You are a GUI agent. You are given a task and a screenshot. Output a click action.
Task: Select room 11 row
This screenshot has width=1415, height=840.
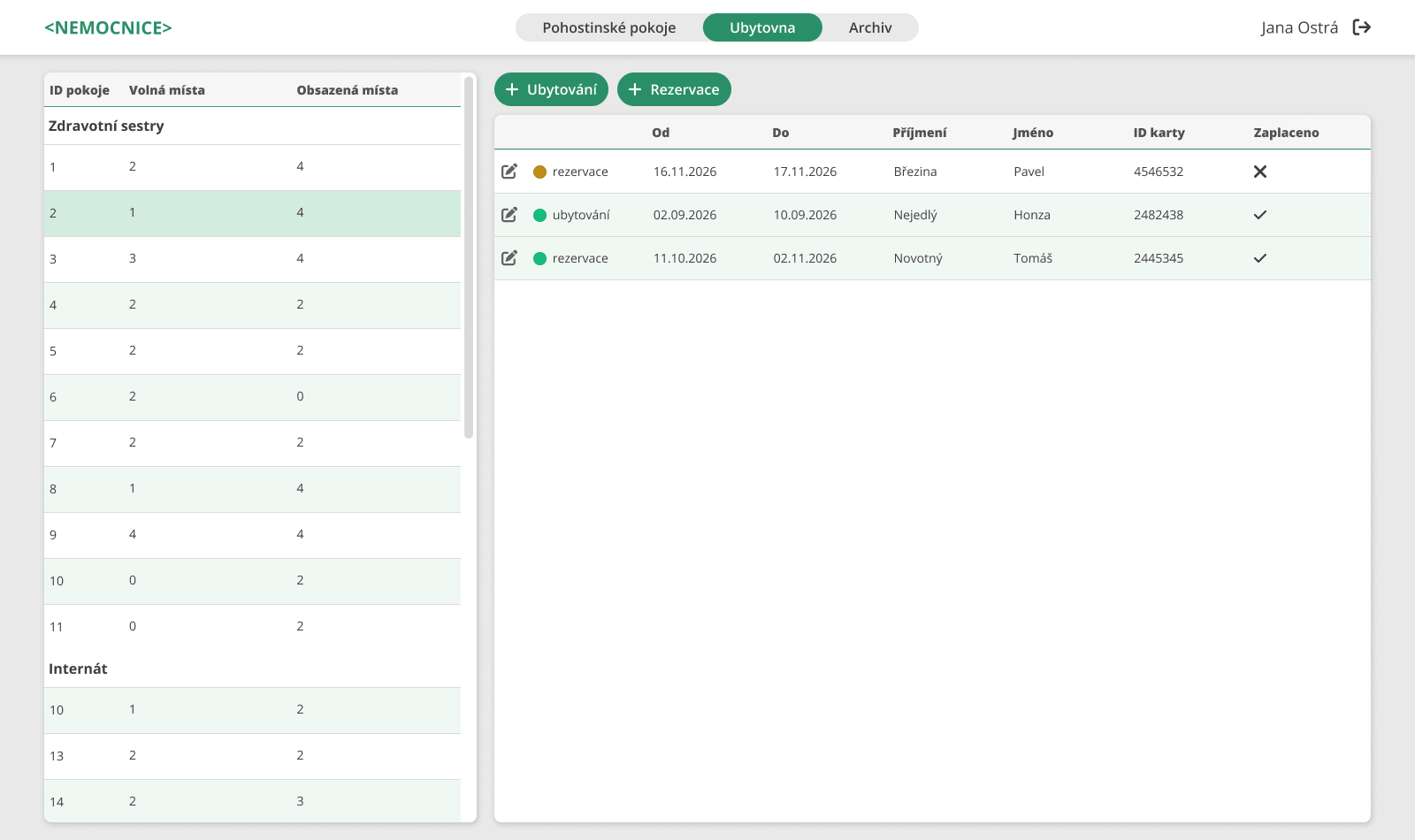tap(252, 627)
